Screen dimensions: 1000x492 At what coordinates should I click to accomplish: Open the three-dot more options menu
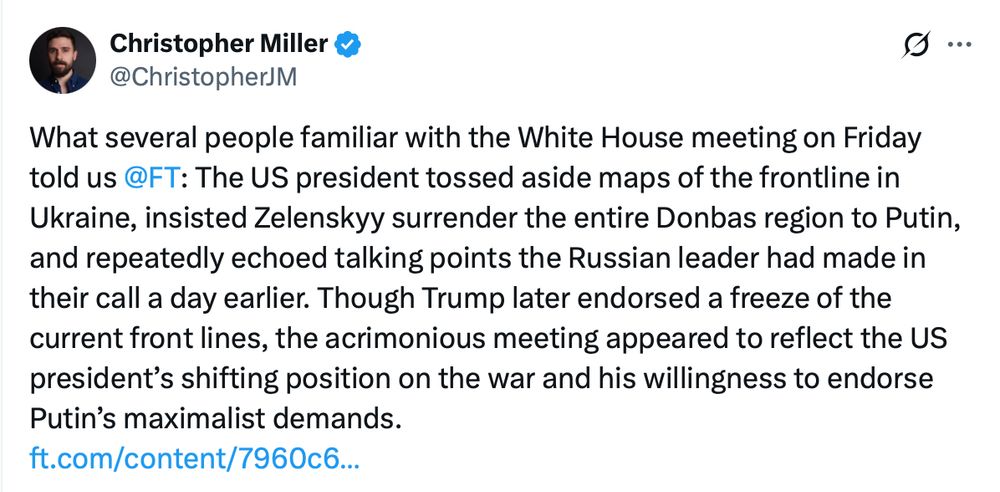click(x=958, y=45)
